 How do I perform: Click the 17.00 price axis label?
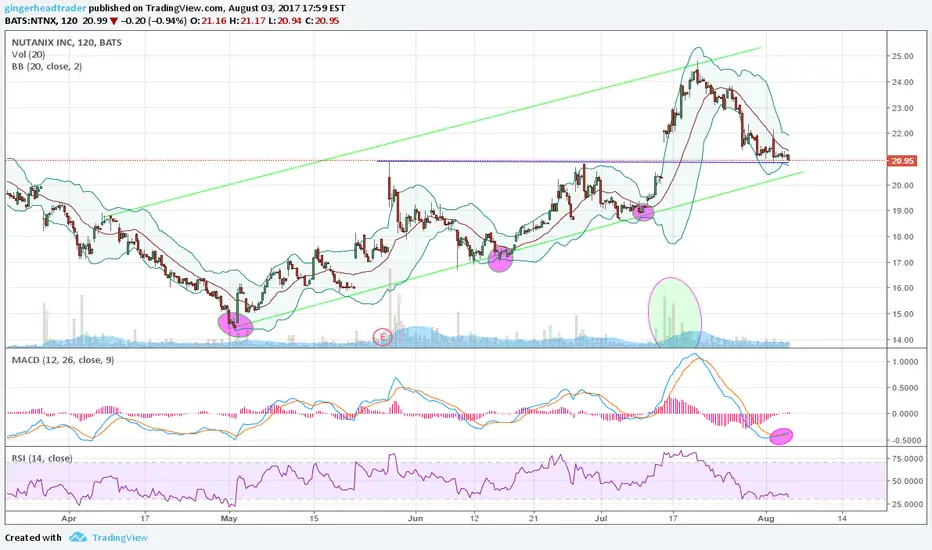(902, 262)
